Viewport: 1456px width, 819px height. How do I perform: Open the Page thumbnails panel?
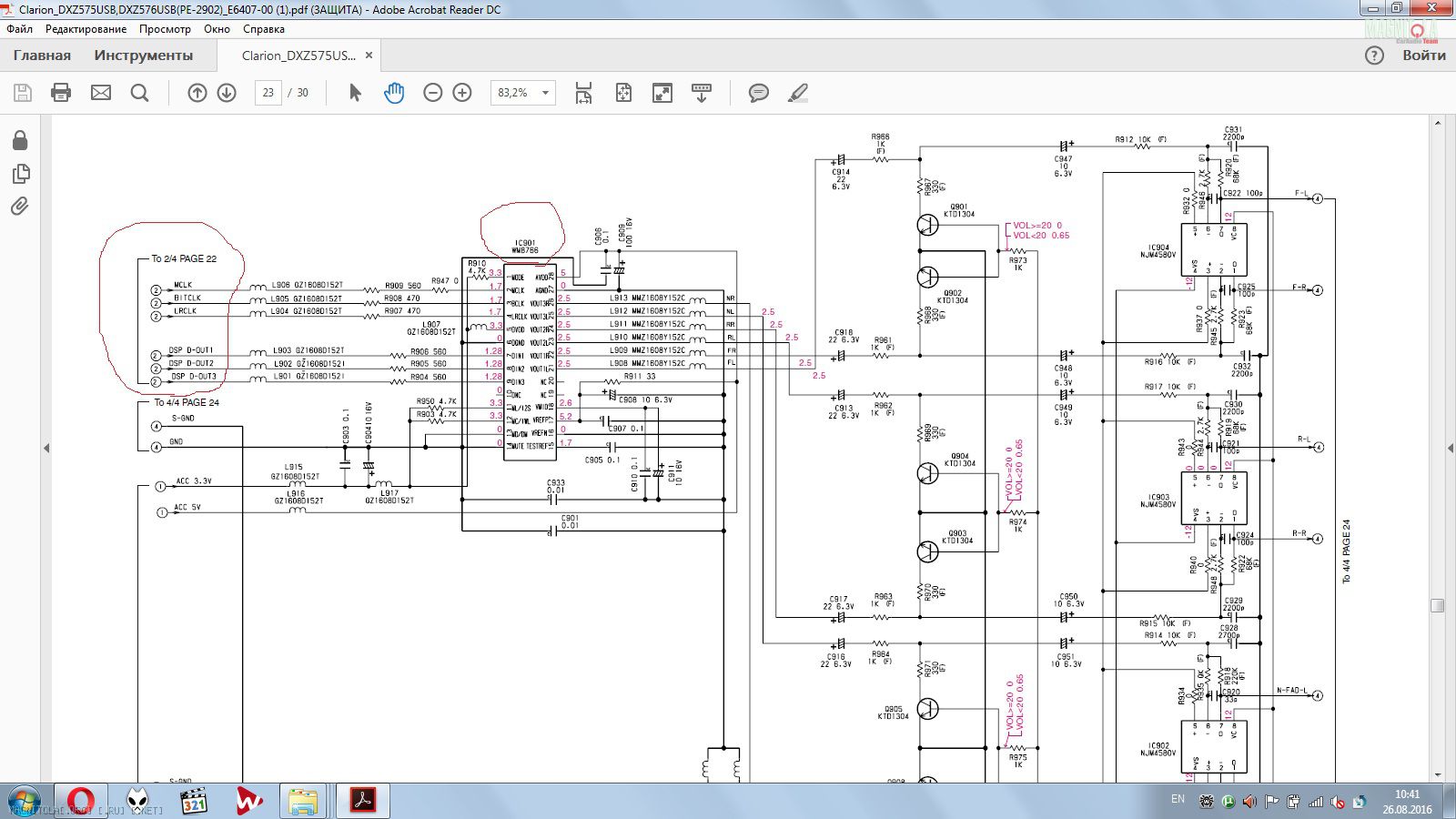pos(20,173)
